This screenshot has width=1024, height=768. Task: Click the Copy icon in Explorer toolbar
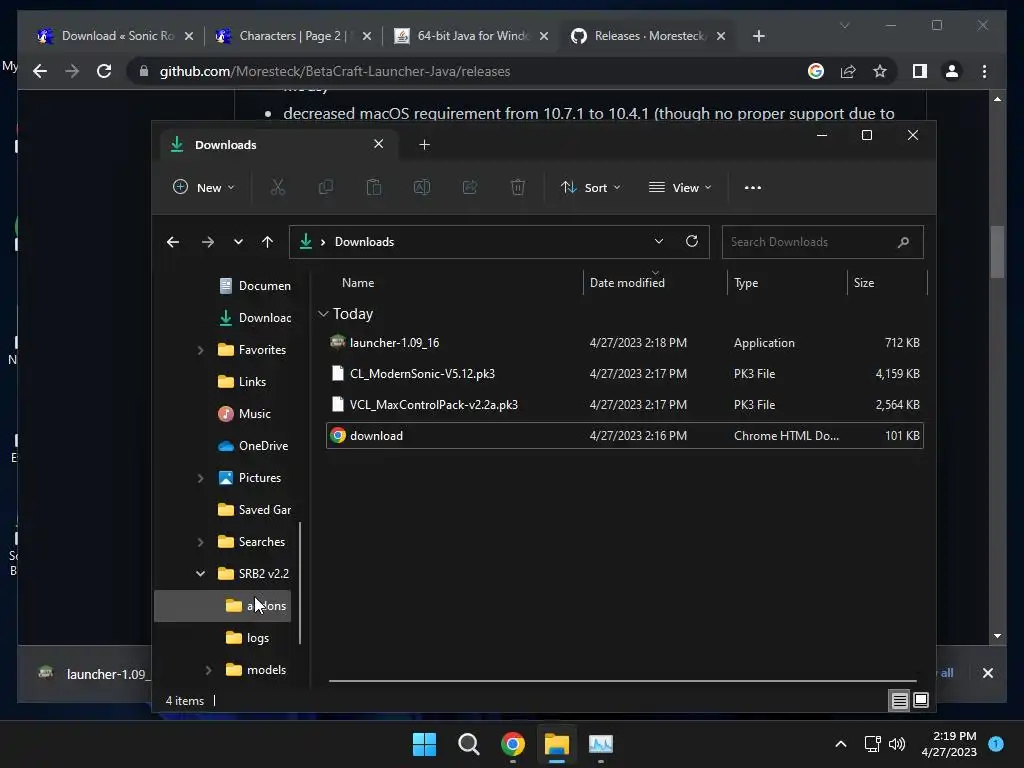pos(325,187)
